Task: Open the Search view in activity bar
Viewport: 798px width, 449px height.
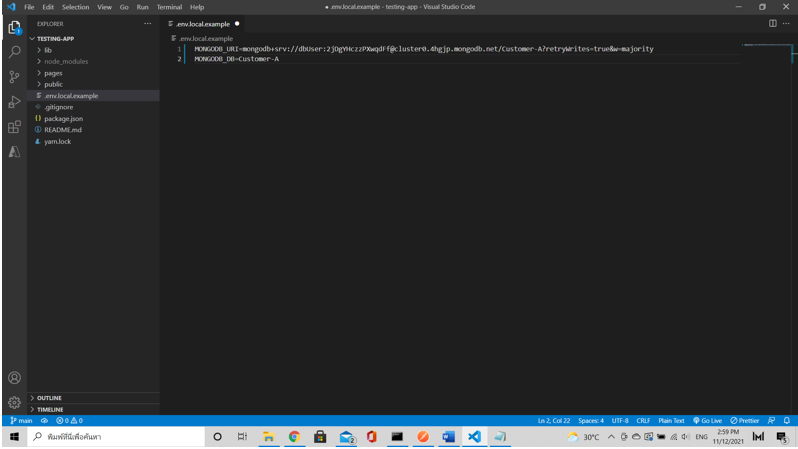Action: (14, 52)
